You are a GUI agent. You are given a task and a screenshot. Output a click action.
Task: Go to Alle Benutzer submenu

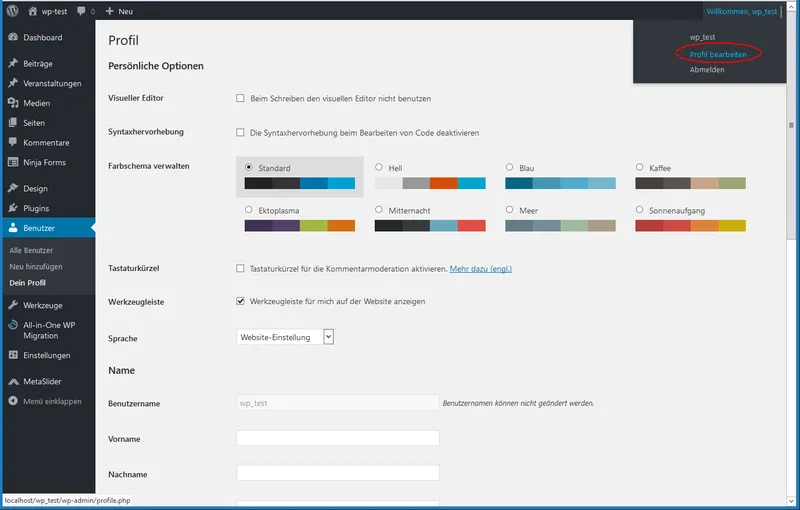[x=31, y=250]
